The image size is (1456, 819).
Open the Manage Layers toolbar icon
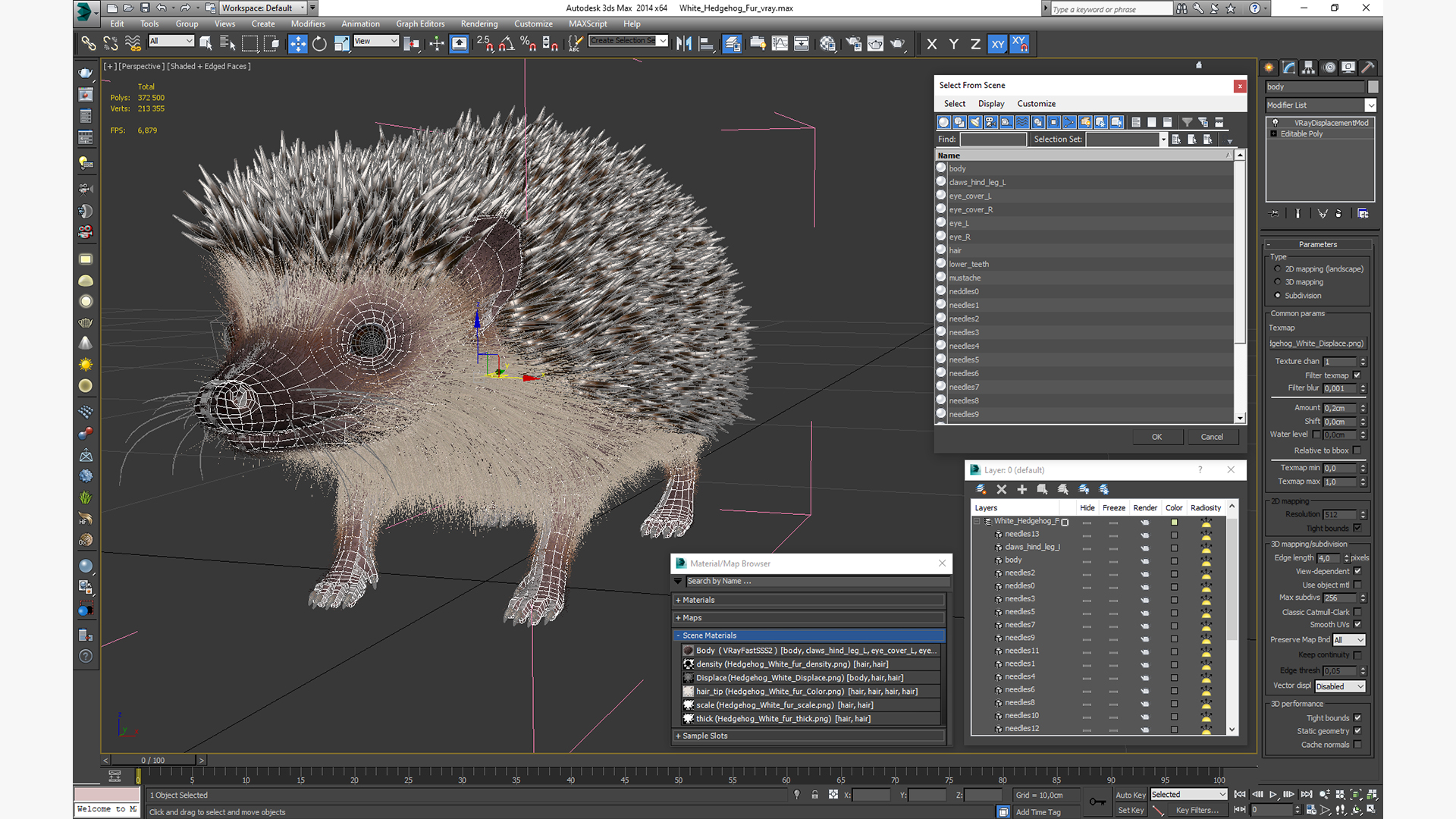click(x=732, y=43)
